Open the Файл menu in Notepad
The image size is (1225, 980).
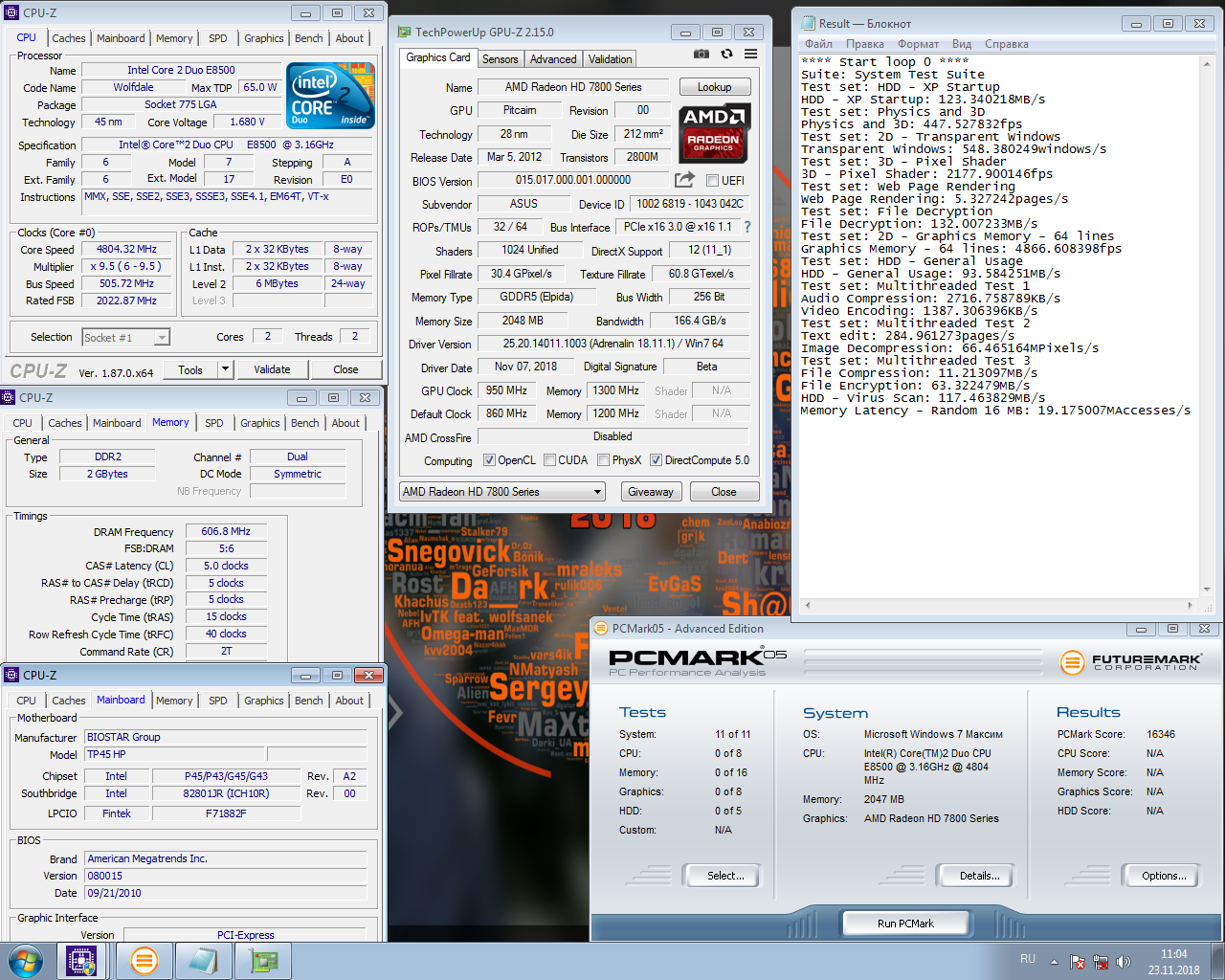(x=818, y=44)
